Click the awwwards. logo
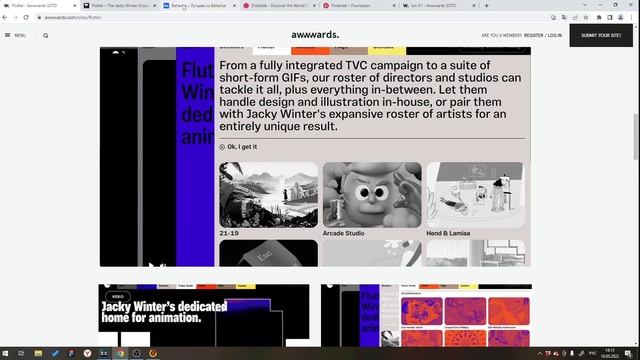The width and height of the screenshot is (640, 360). pos(315,35)
